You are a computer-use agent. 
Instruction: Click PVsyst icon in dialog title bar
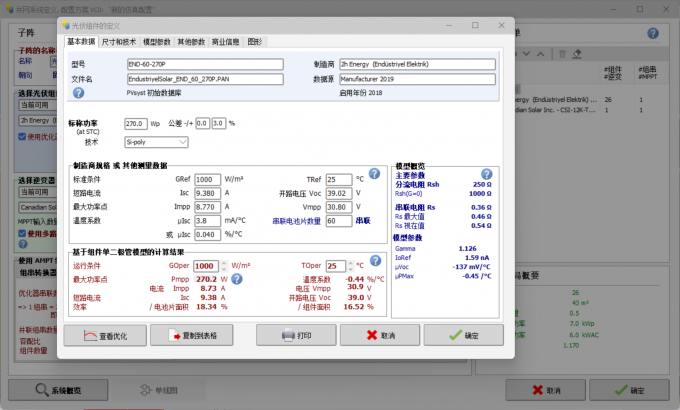tap(66, 25)
